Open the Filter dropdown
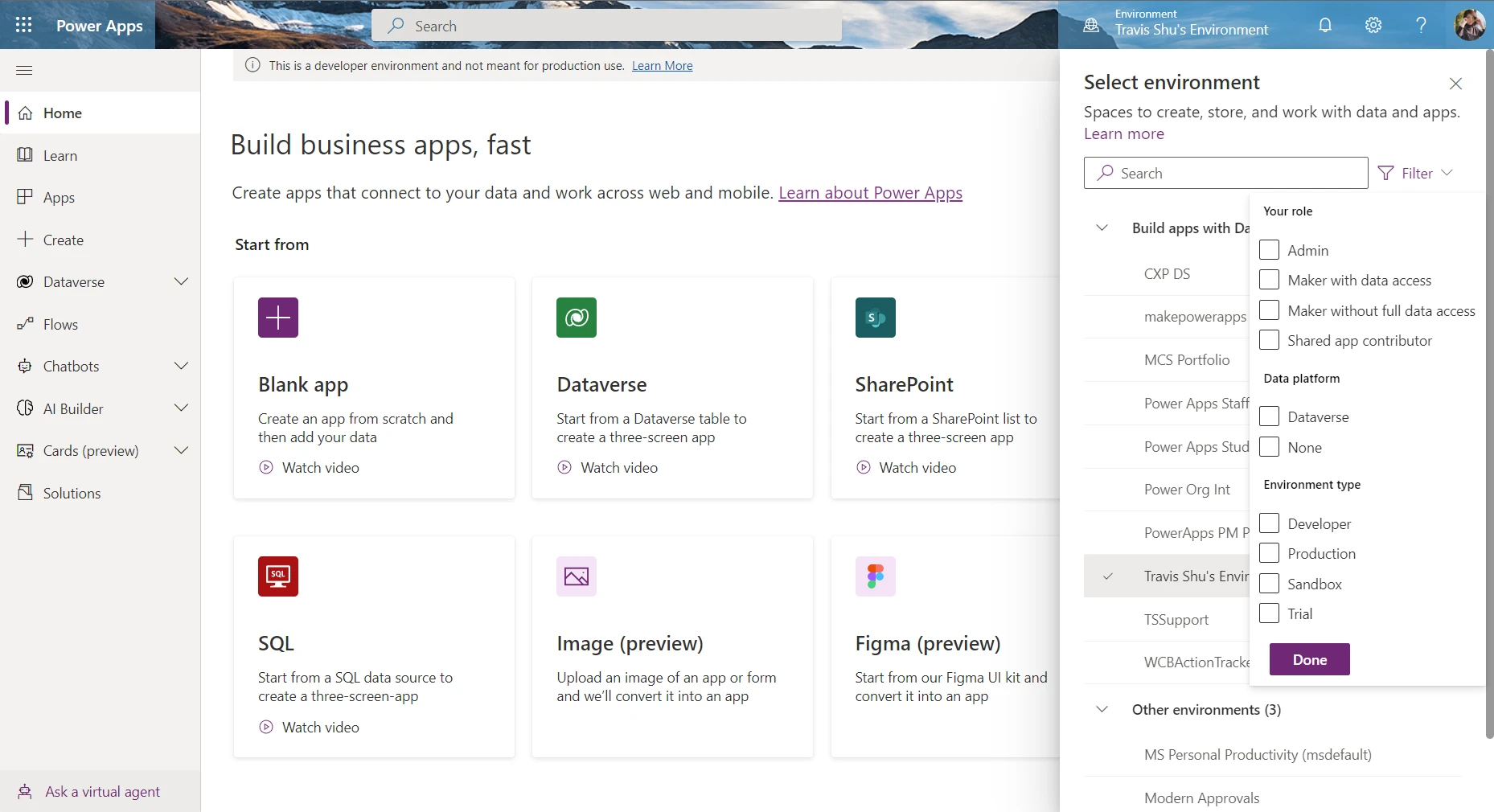This screenshot has width=1494, height=812. click(1415, 173)
